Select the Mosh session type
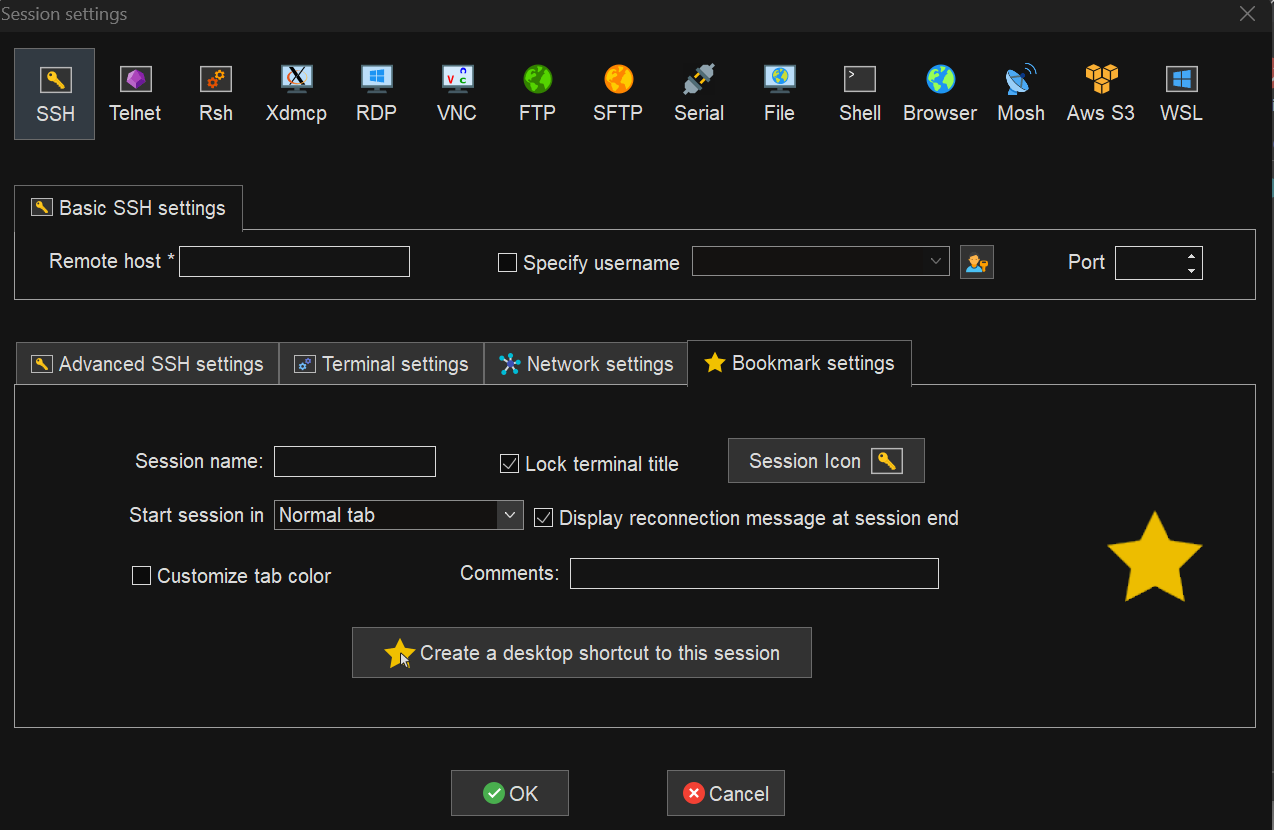Viewport: 1274px width, 830px height. pos(1020,93)
